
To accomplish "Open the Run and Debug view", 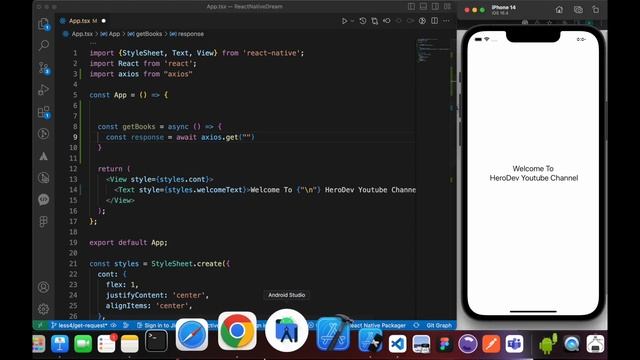I will (43, 89).
